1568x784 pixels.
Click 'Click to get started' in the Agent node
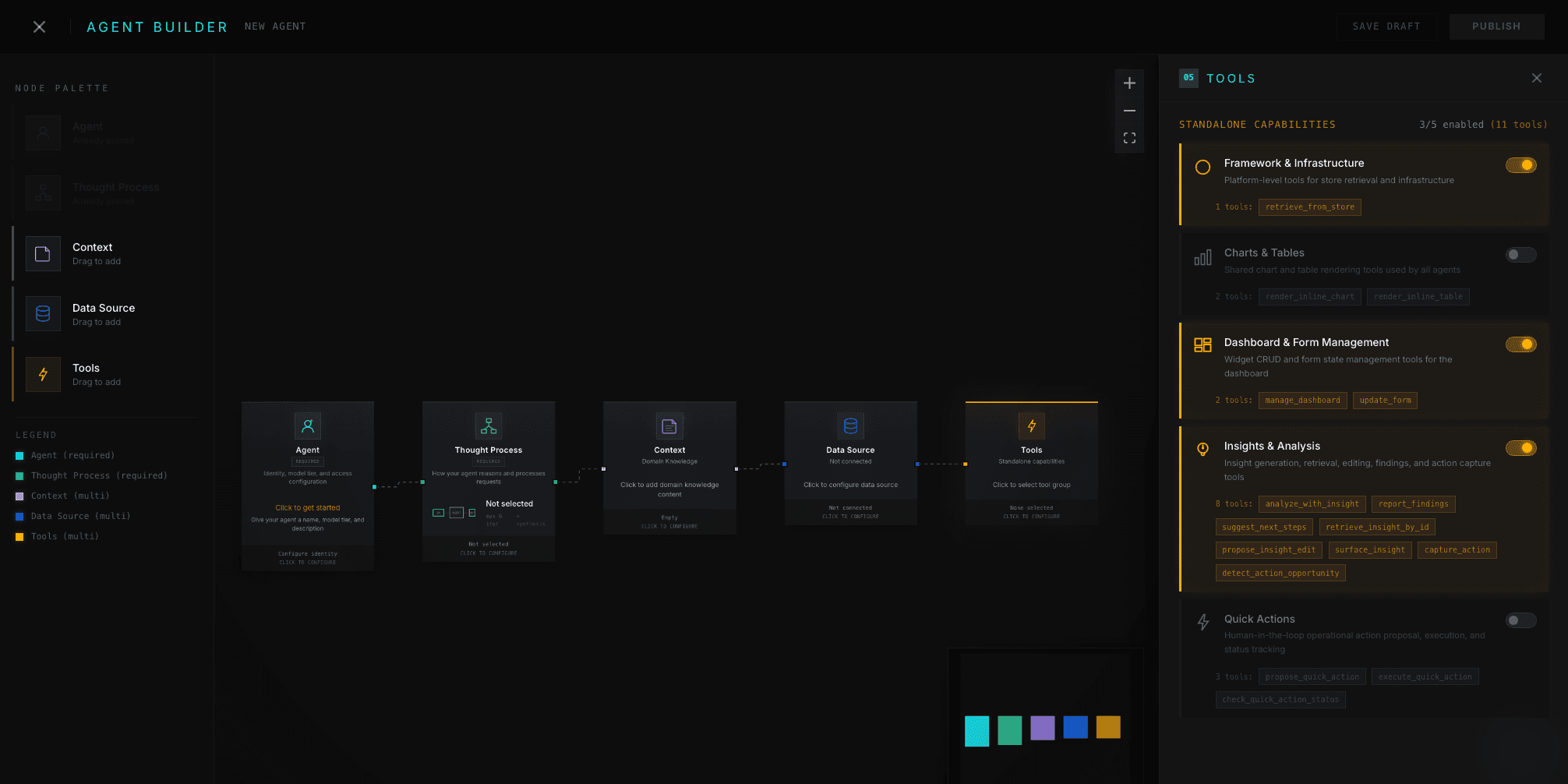click(x=308, y=508)
